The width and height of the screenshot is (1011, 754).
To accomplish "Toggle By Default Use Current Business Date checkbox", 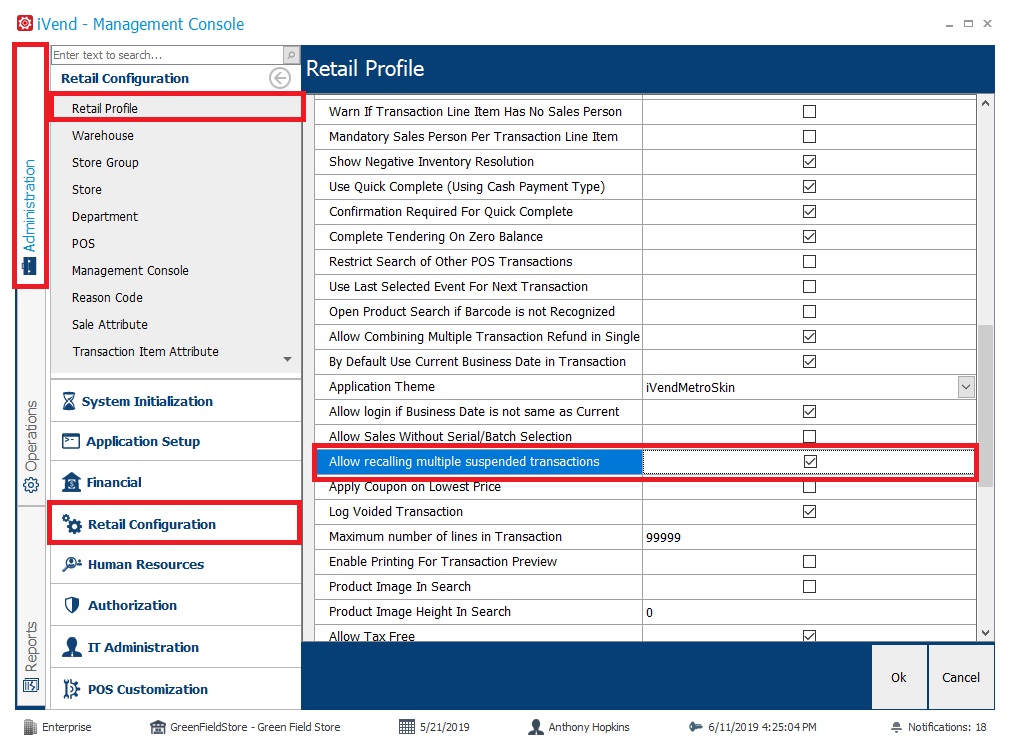I will click(809, 362).
